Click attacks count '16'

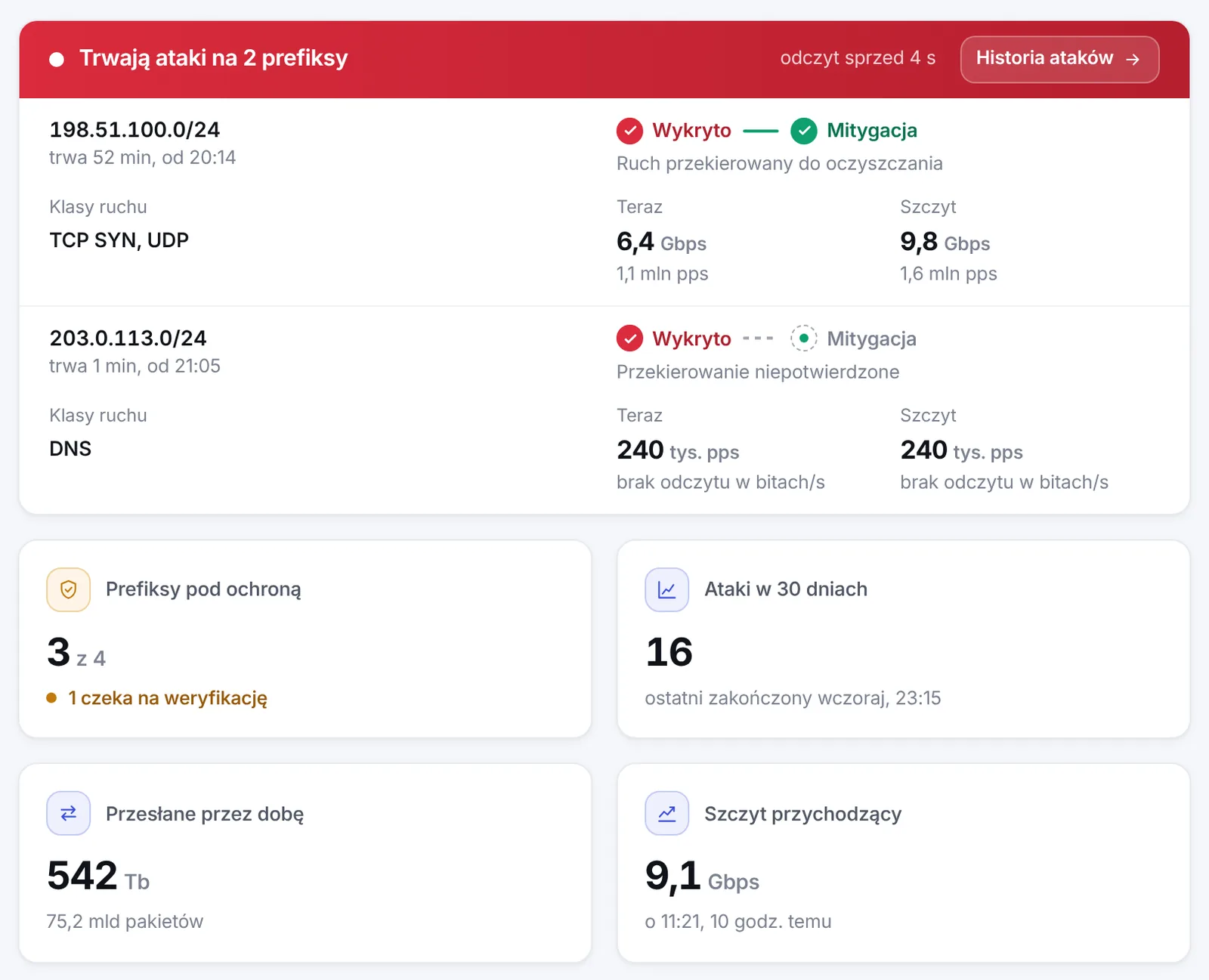(669, 652)
